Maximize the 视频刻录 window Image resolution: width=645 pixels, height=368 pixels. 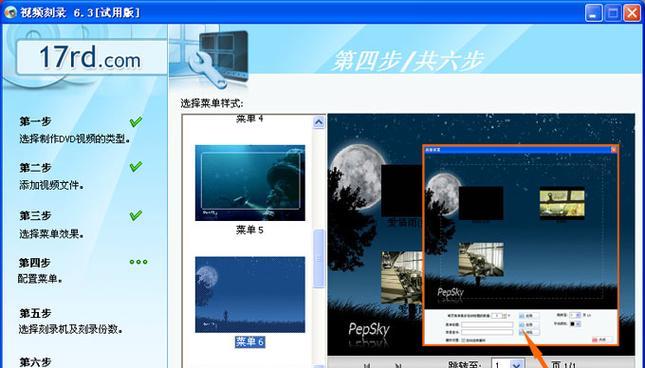(613, 13)
